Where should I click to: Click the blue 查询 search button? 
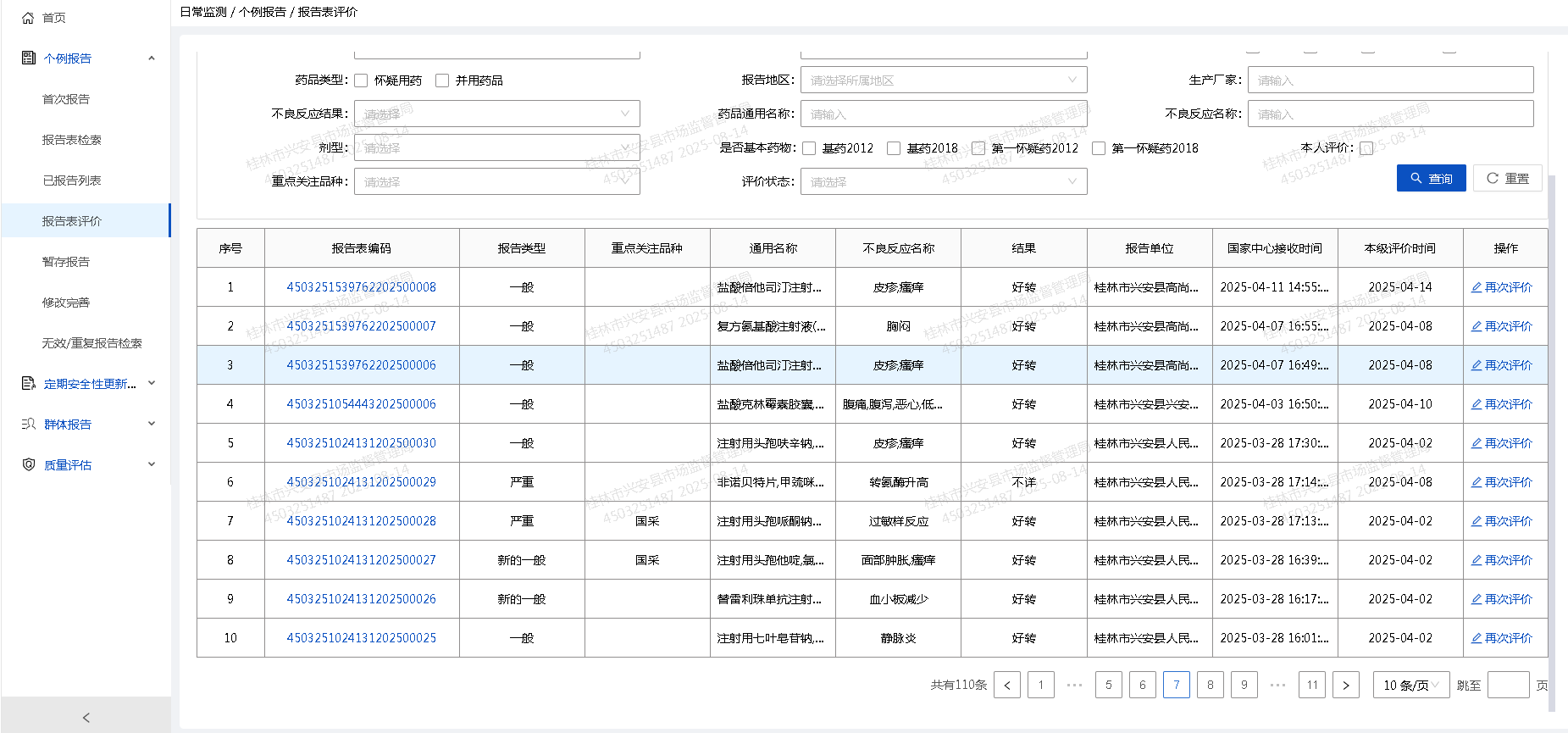[x=1431, y=178]
